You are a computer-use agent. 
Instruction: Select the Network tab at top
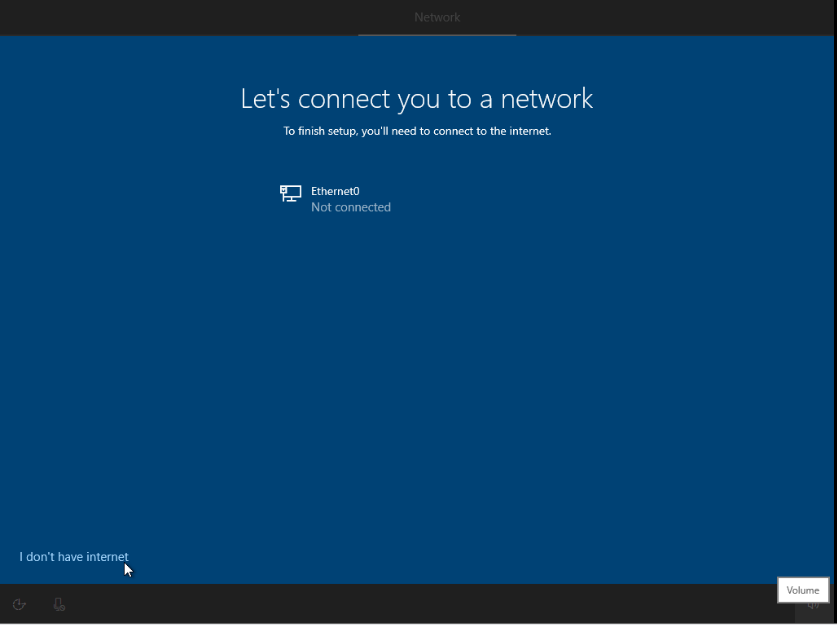pos(437,17)
